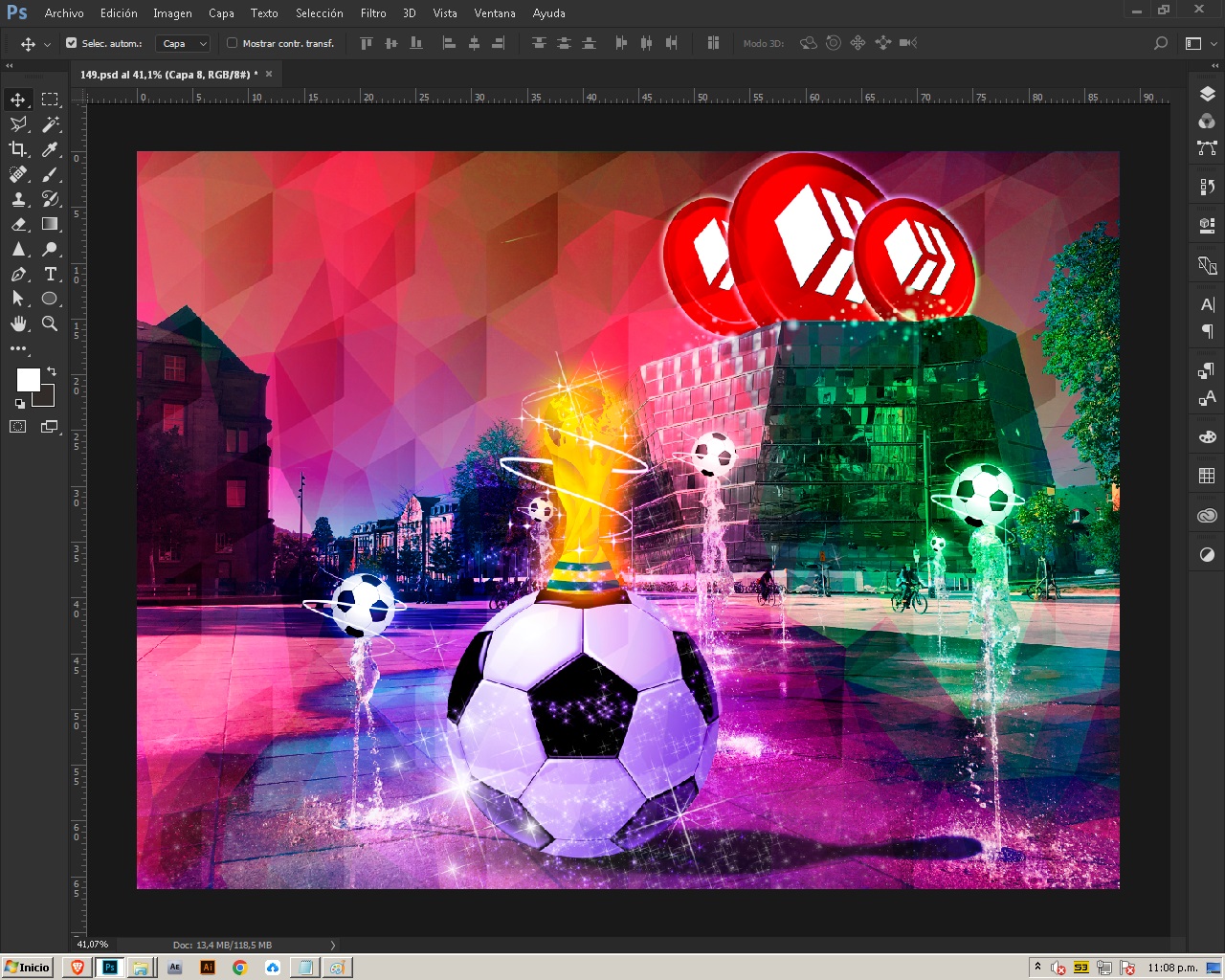Image resolution: width=1225 pixels, height=980 pixels.
Task: Select the Path Selection arrow tool
Action: click(x=18, y=299)
